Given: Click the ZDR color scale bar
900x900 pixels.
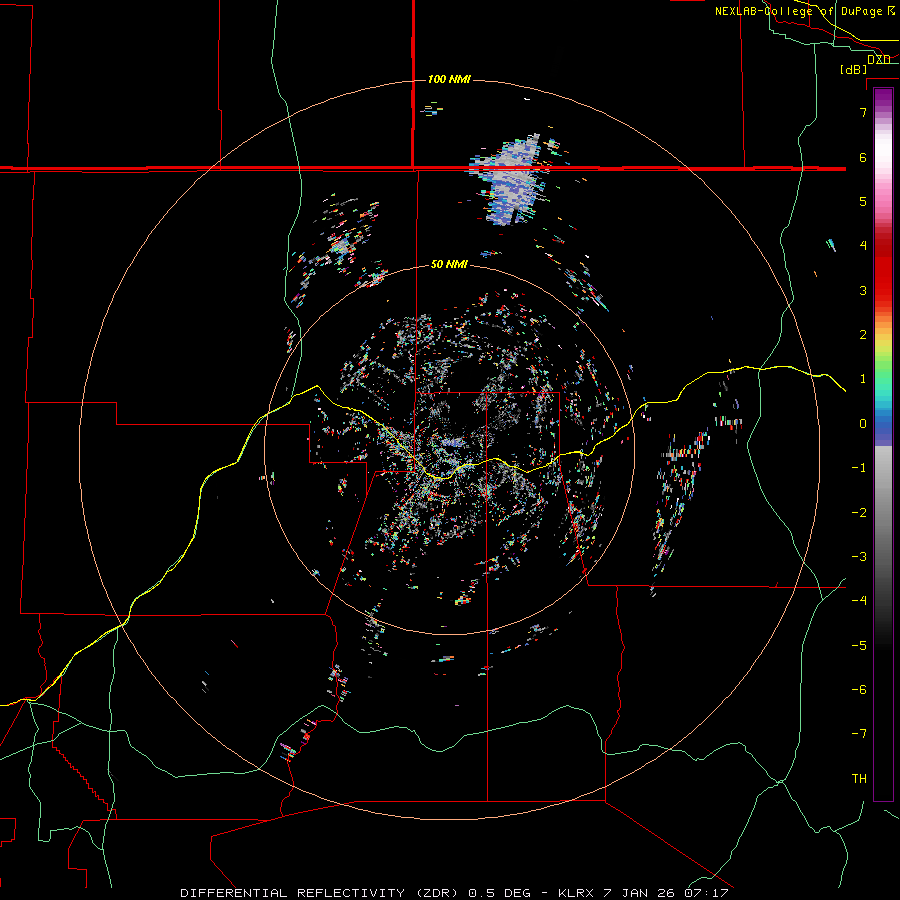Looking at the screenshot, I should click(x=883, y=444).
